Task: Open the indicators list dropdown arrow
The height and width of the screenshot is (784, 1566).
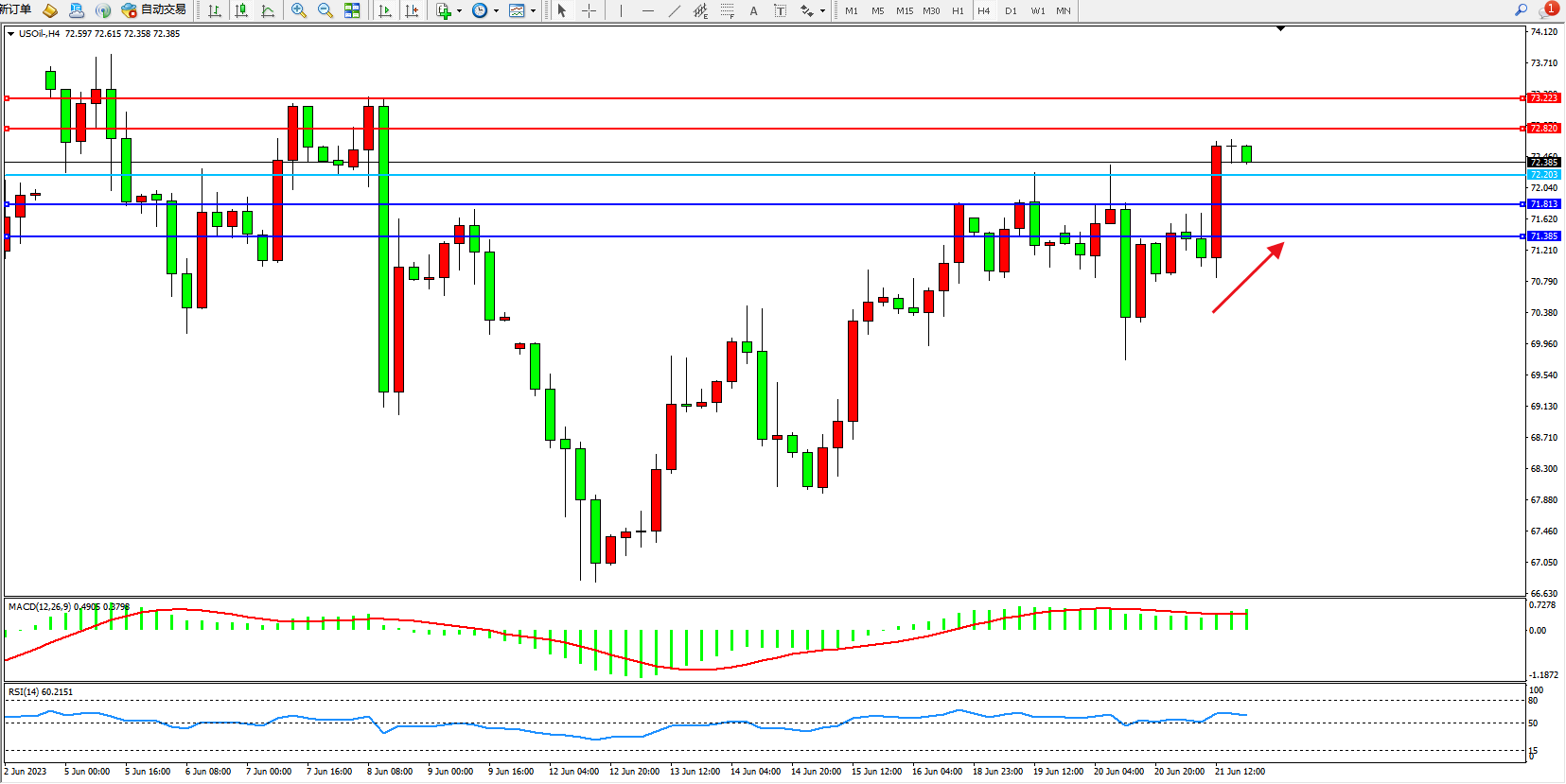Action: (459, 11)
